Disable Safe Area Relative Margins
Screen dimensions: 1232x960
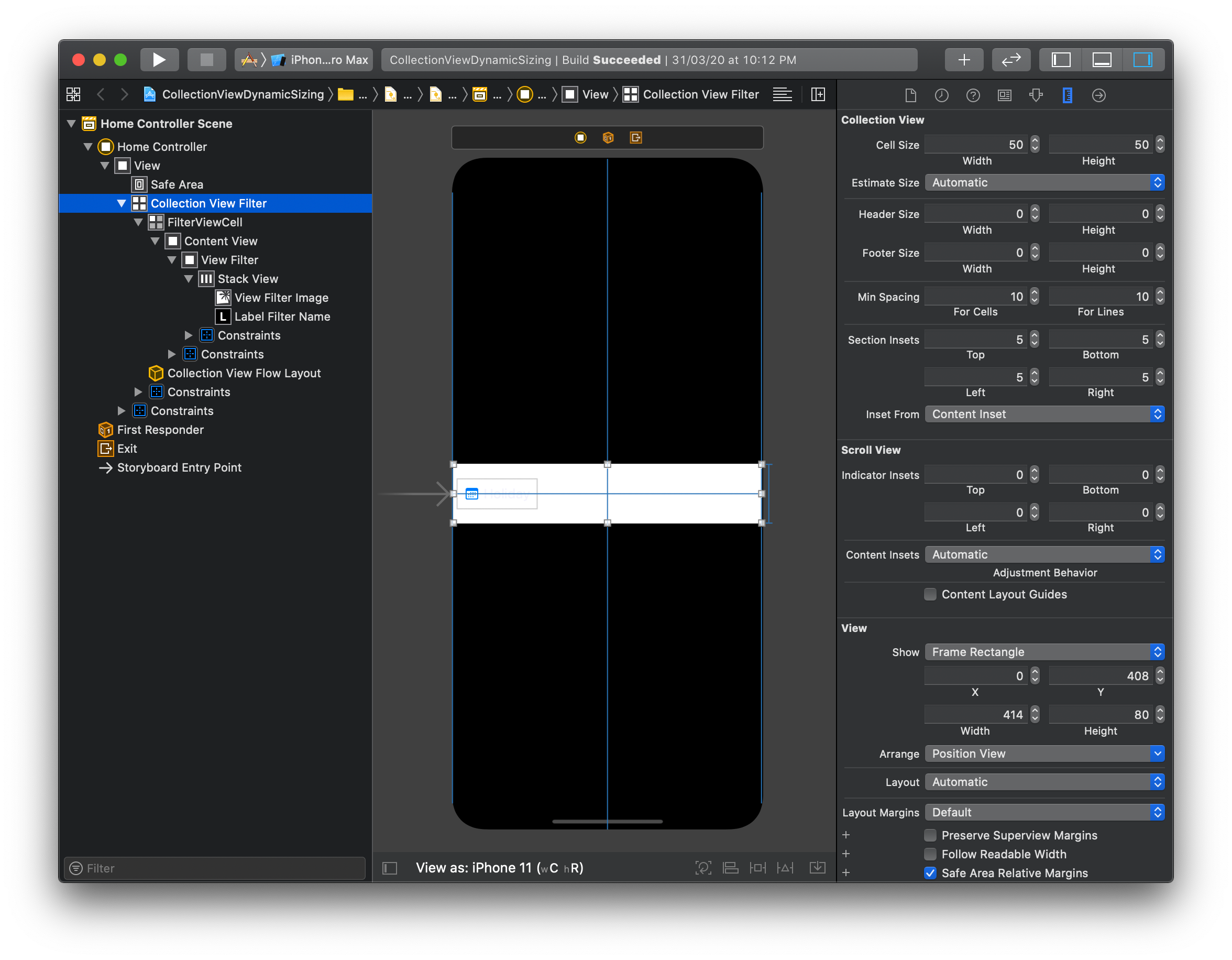tap(930, 874)
